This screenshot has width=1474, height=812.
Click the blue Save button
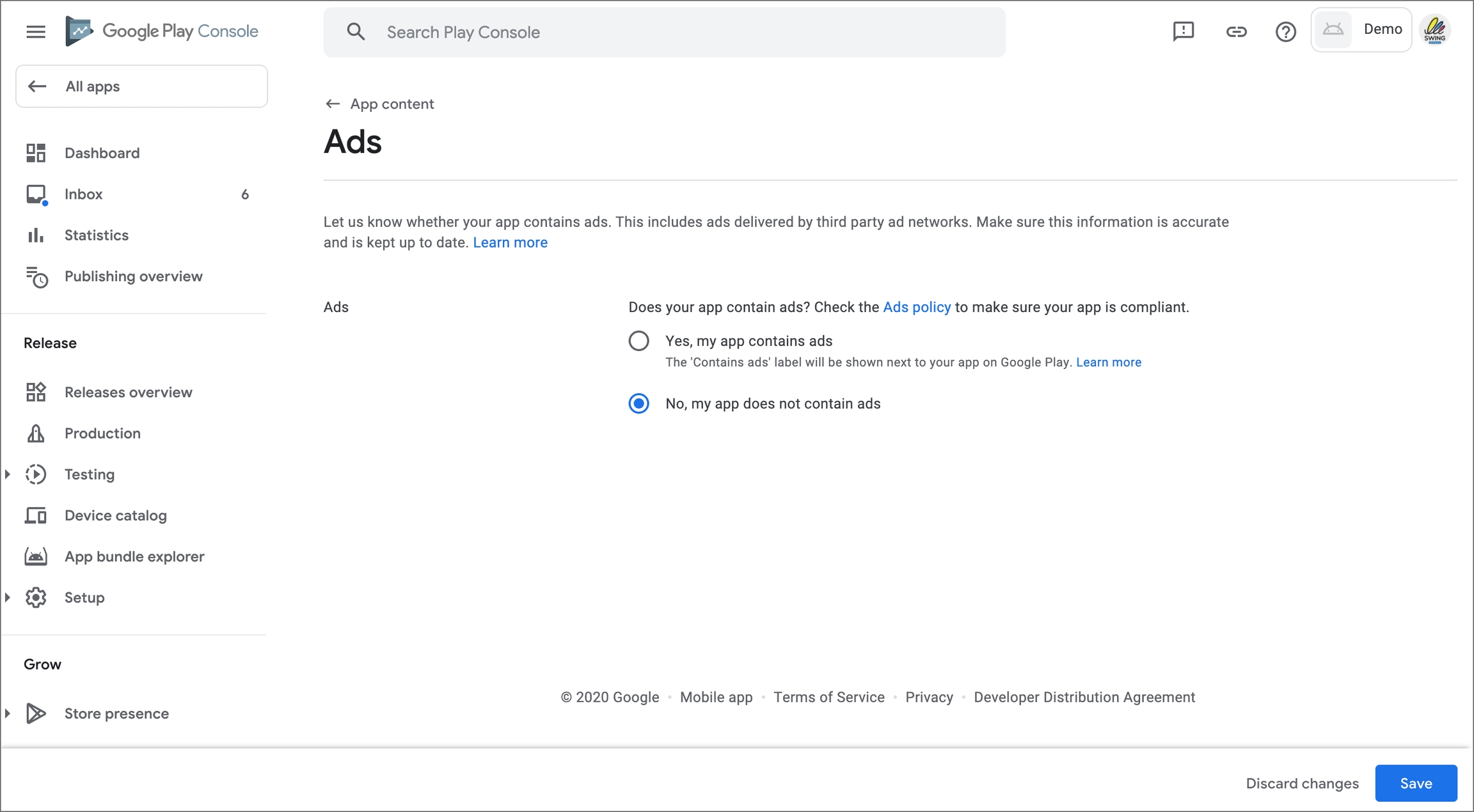coord(1416,783)
